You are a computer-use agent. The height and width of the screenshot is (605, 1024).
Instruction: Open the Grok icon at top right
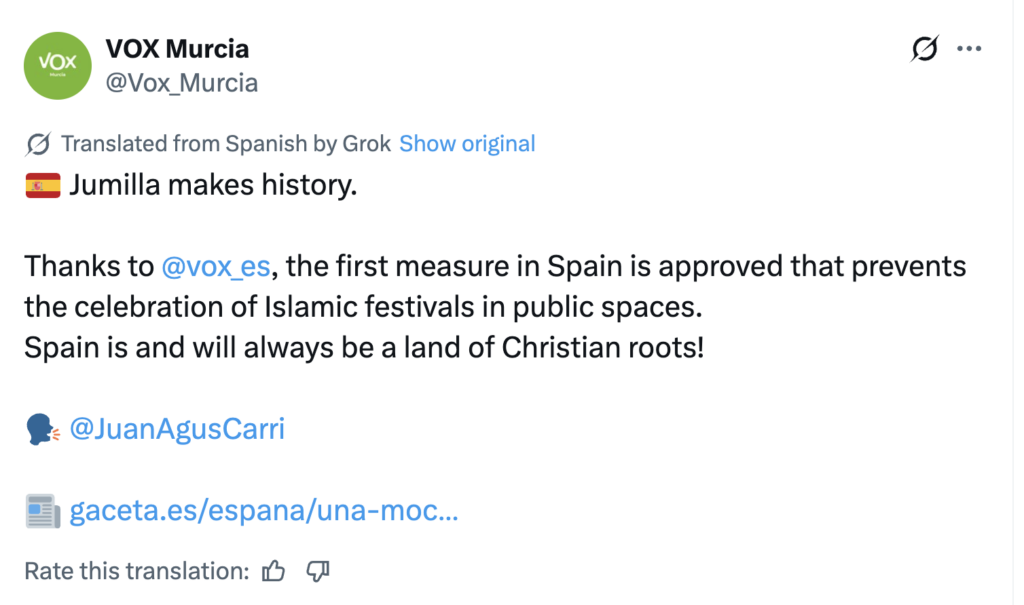click(925, 49)
